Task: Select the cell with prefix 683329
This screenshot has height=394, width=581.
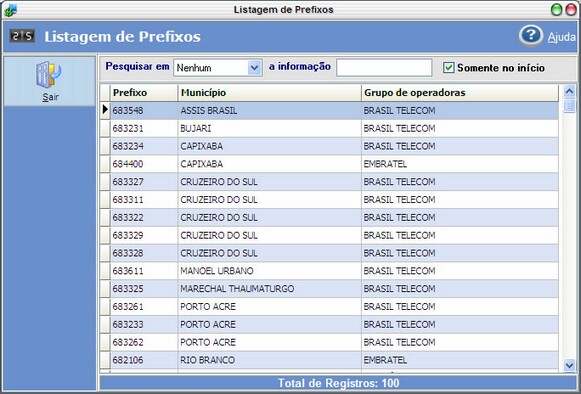Action: 144,235
